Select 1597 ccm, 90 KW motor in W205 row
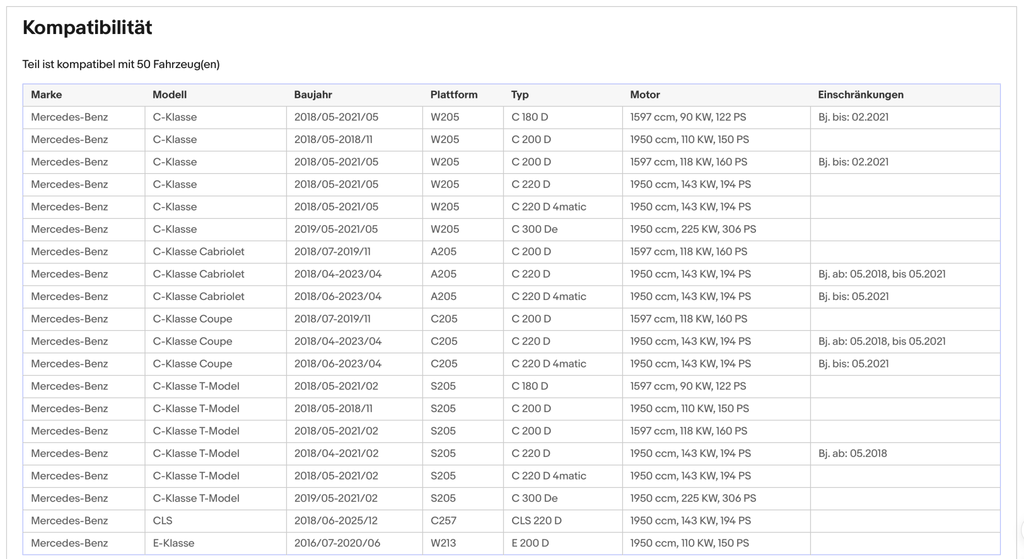Screen dimensions: 1024x559 click(x=688, y=117)
